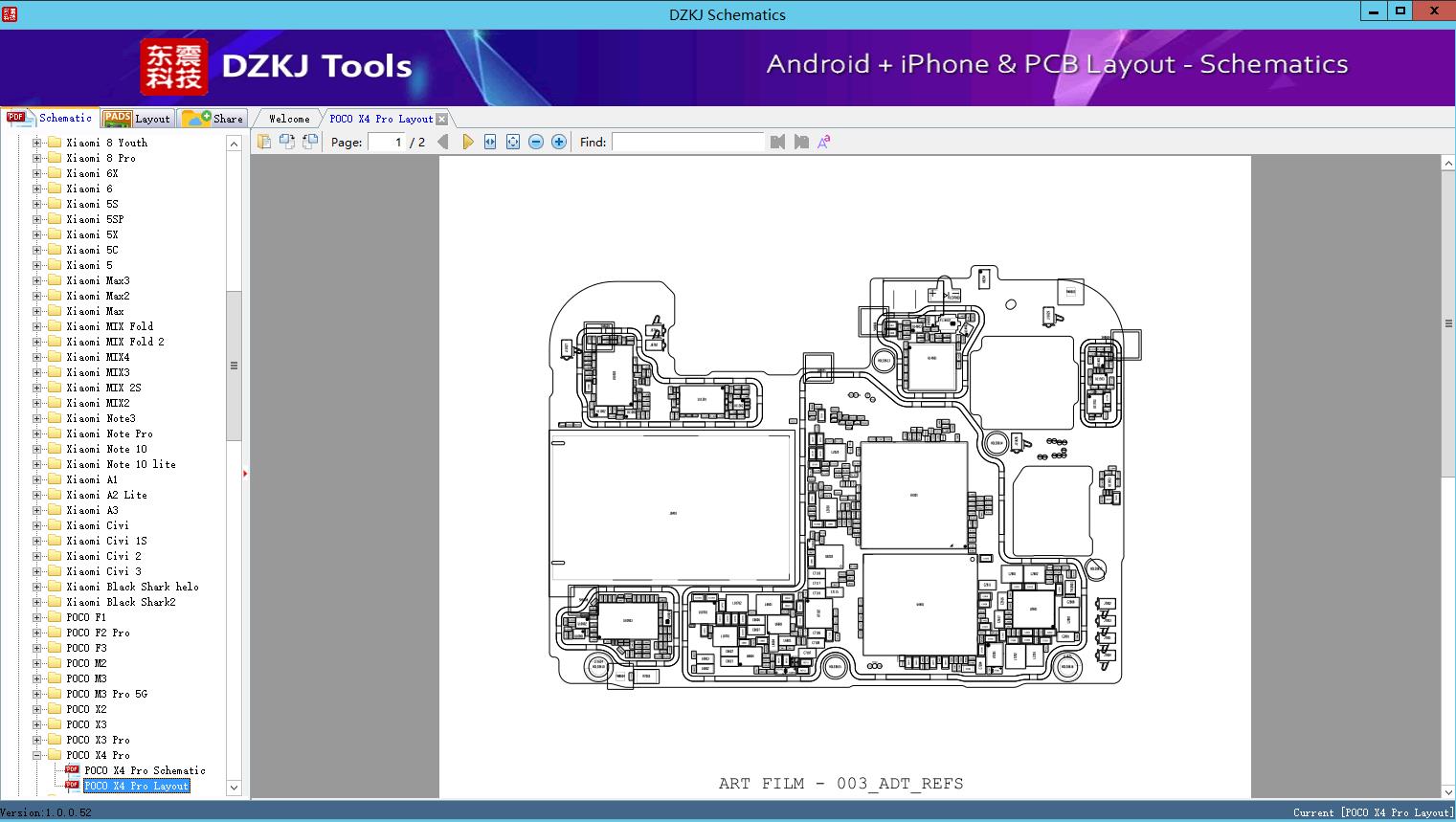Viewport: 1456px width, 822px height.
Task: Open the Share tab
Action: (213, 119)
